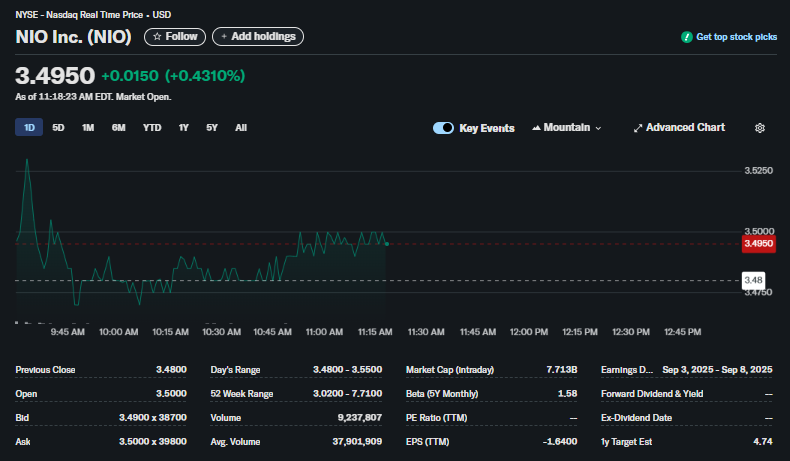This screenshot has height=461, width=790.
Task: Open the Get top stock picks link
Action: tap(736, 37)
